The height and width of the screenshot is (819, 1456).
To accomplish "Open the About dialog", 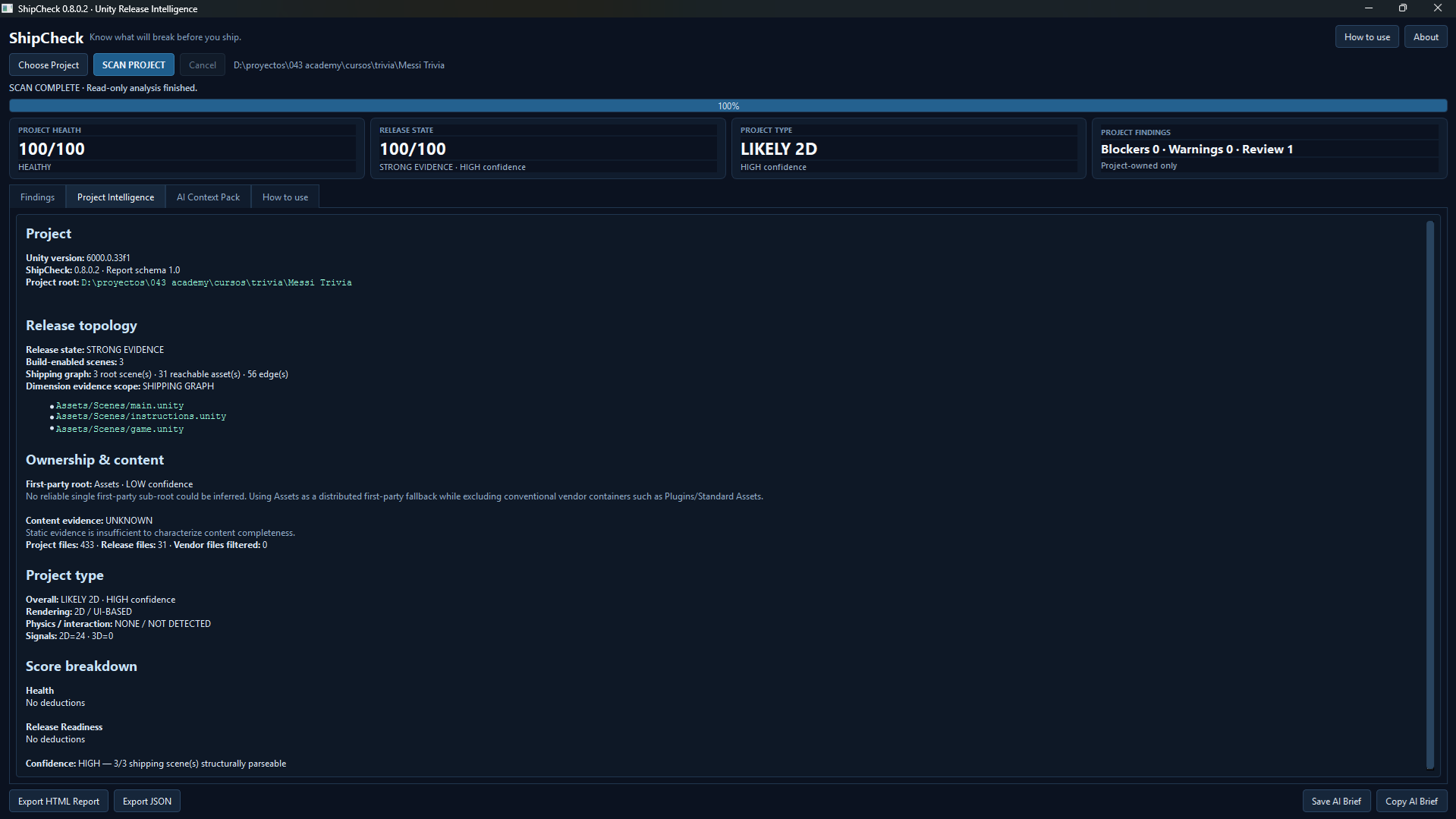I will [1426, 37].
